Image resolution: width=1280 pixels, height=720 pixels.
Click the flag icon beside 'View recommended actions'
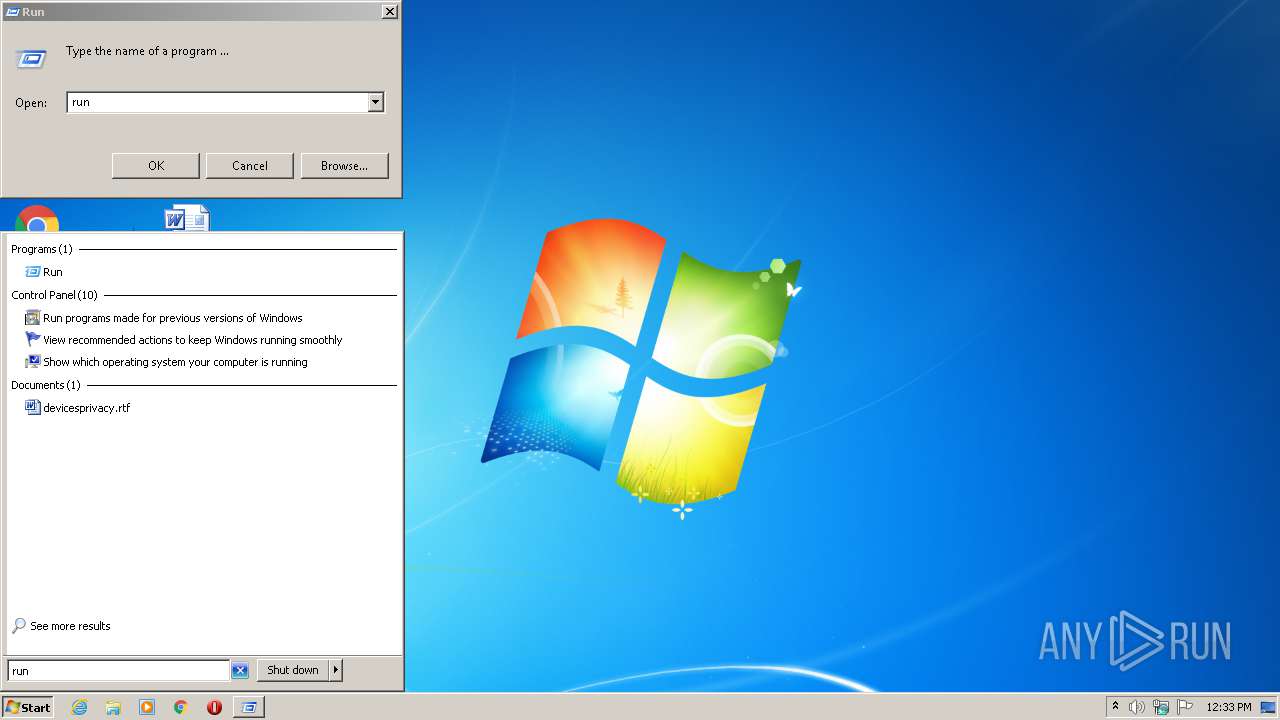[x=32, y=340]
